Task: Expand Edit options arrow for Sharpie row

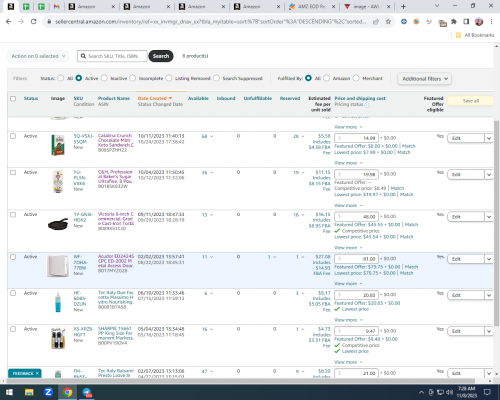Action: 489,331
